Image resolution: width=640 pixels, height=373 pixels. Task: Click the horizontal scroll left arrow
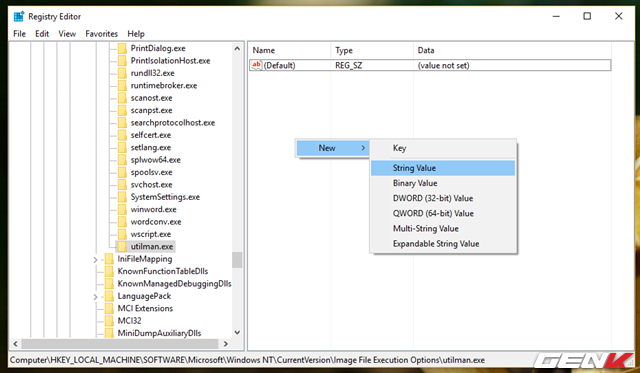(16, 344)
